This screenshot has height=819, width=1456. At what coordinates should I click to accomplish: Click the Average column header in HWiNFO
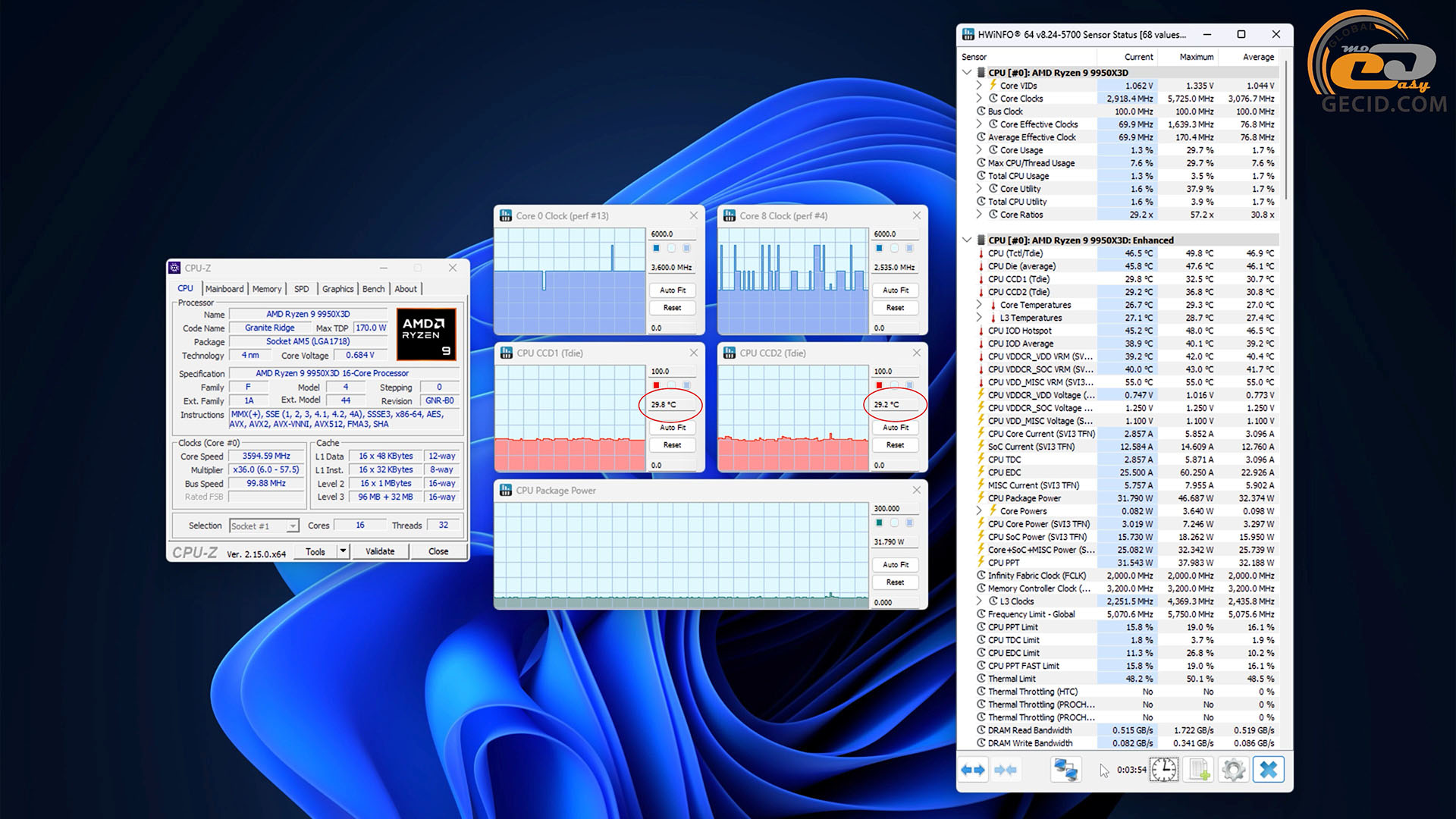[x=1258, y=57]
